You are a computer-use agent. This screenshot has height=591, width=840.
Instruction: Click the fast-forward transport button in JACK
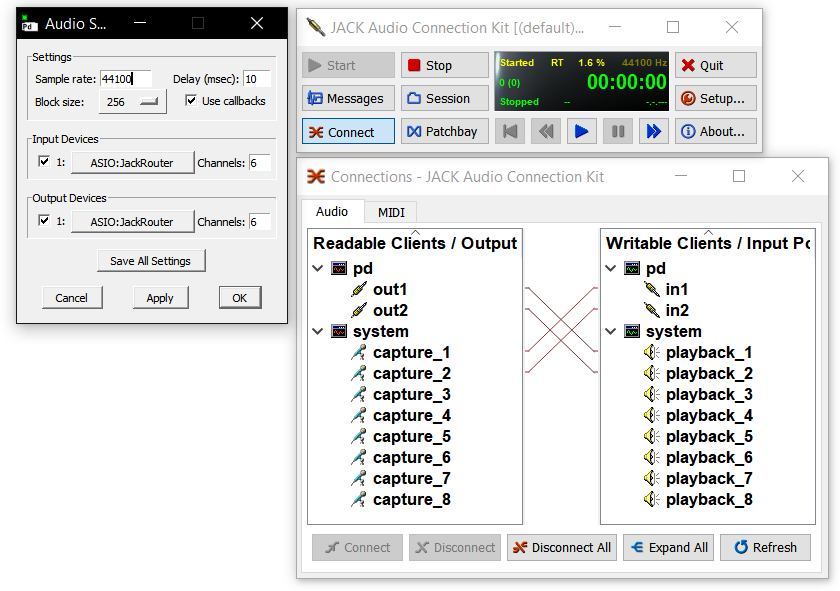[654, 131]
